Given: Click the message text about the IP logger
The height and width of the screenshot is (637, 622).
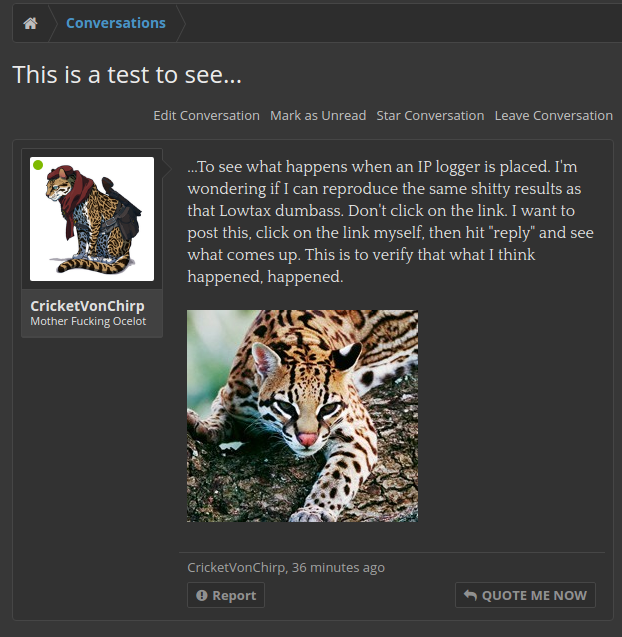Looking at the screenshot, I should pos(390,221).
